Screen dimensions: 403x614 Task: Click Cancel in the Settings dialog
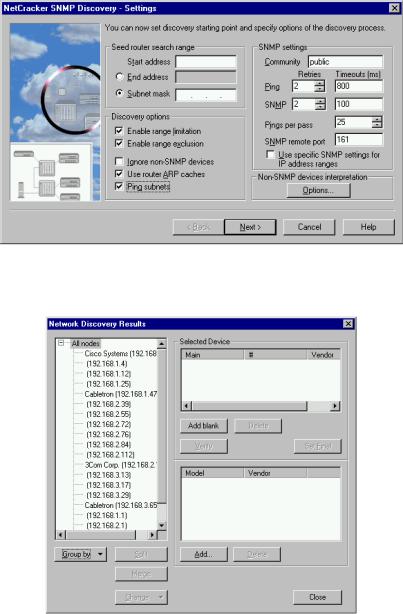click(x=309, y=227)
